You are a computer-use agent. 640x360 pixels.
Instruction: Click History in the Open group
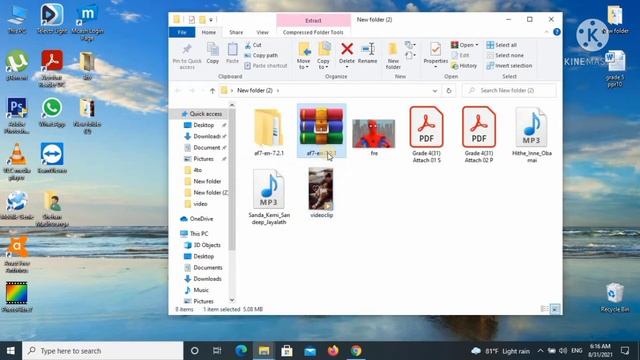point(464,65)
